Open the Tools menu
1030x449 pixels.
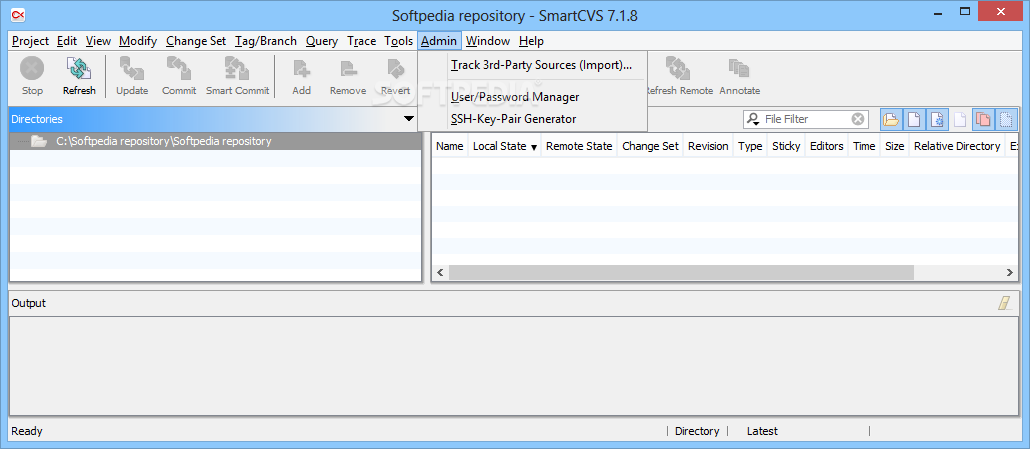pyautogui.click(x=398, y=41)
